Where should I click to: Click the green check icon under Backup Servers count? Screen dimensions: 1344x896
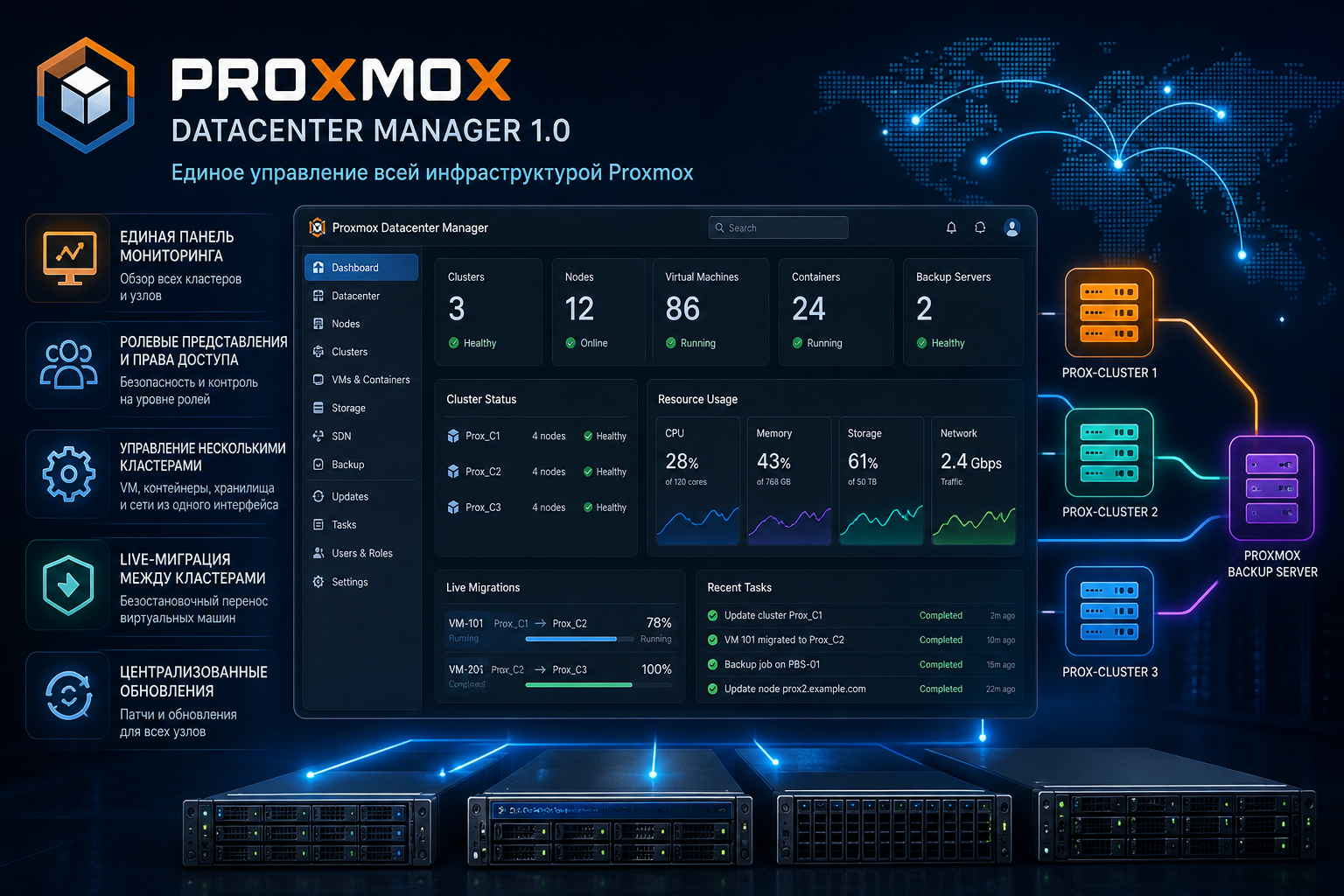921,343
